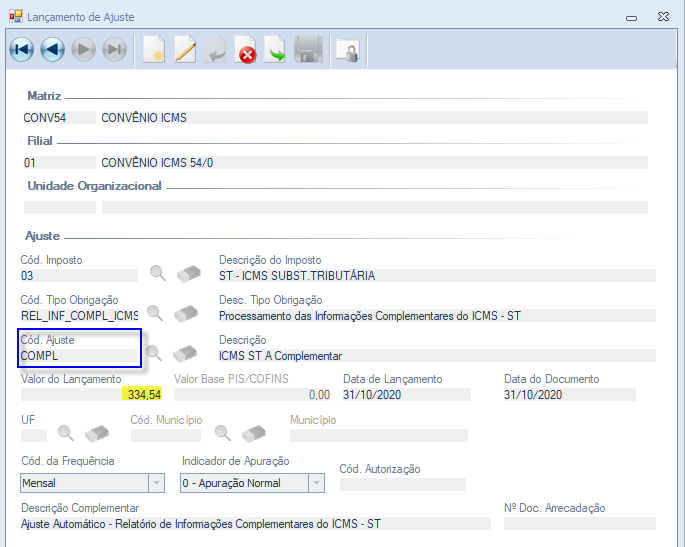Image resolution: width=685 pixels, height=547 pixels.
Task: Click Filial code 01
Action: coord(59,163)
